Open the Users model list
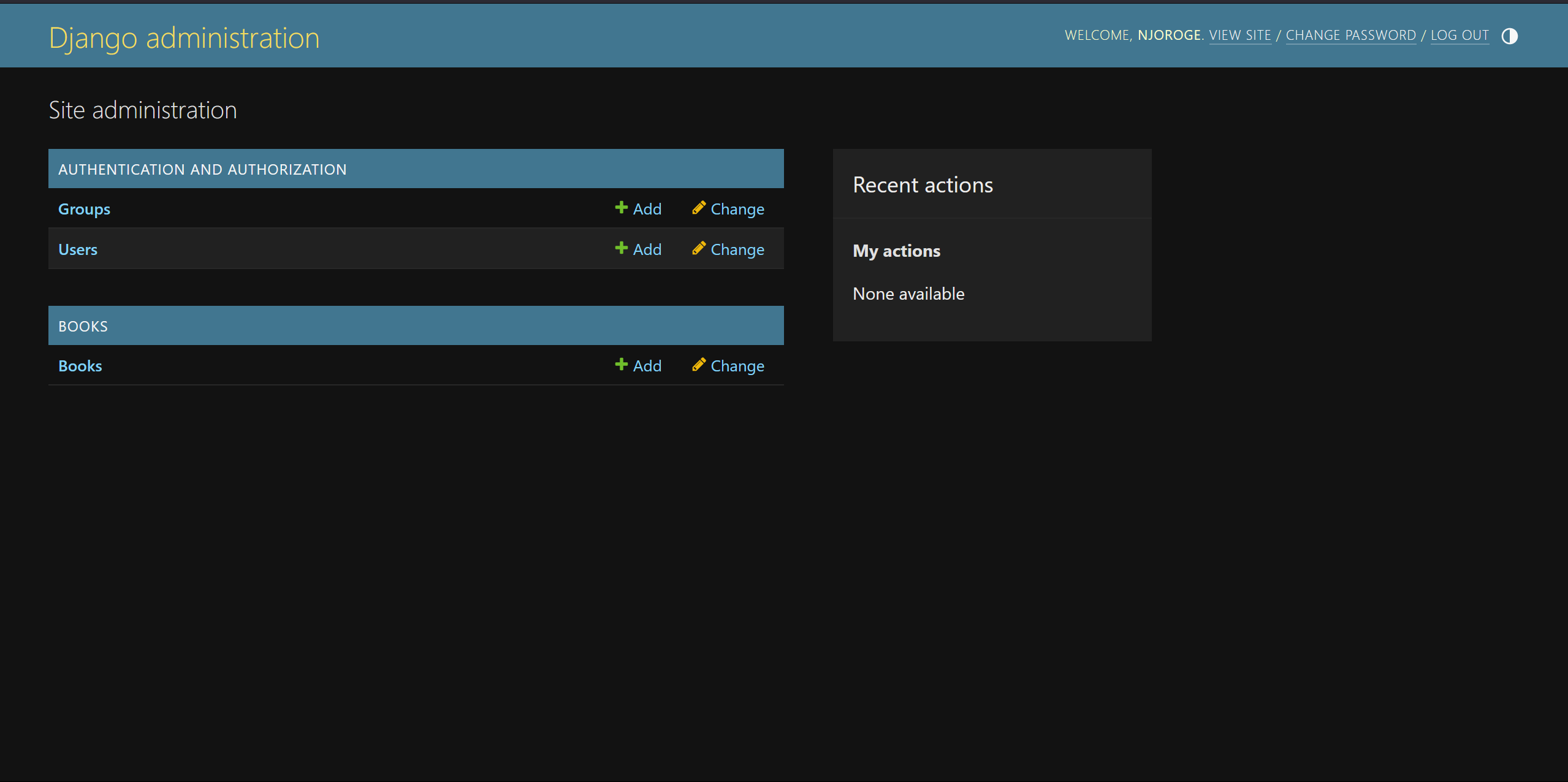Image resolution: width=1568 pixels, height=782 pixels. coord(78,249)
